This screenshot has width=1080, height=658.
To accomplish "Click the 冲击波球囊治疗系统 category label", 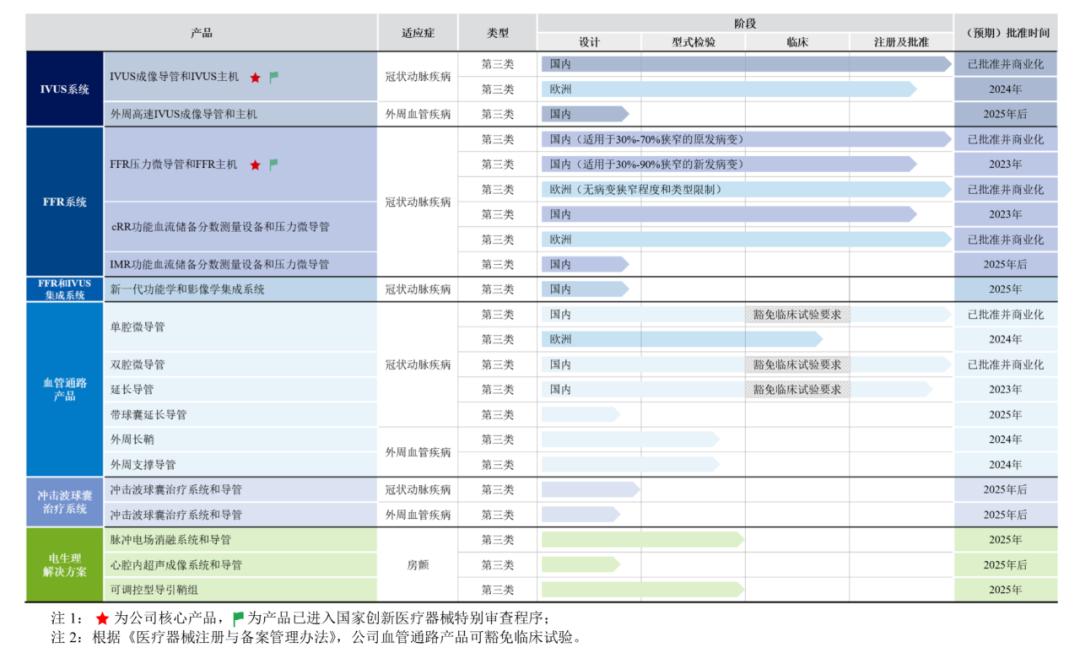I will click(65, 502).
